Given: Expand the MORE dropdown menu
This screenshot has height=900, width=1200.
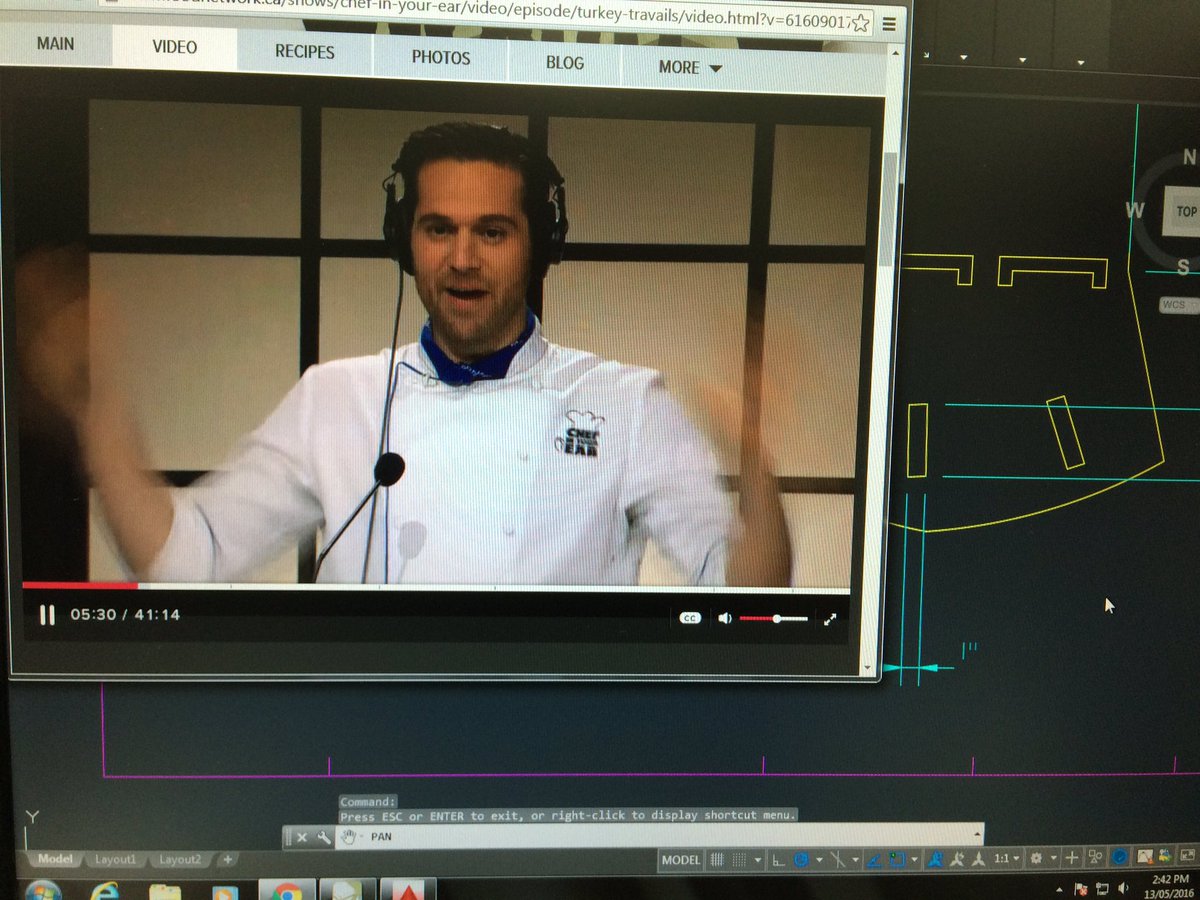Looking at the screenshot, I should click(690, 67).
